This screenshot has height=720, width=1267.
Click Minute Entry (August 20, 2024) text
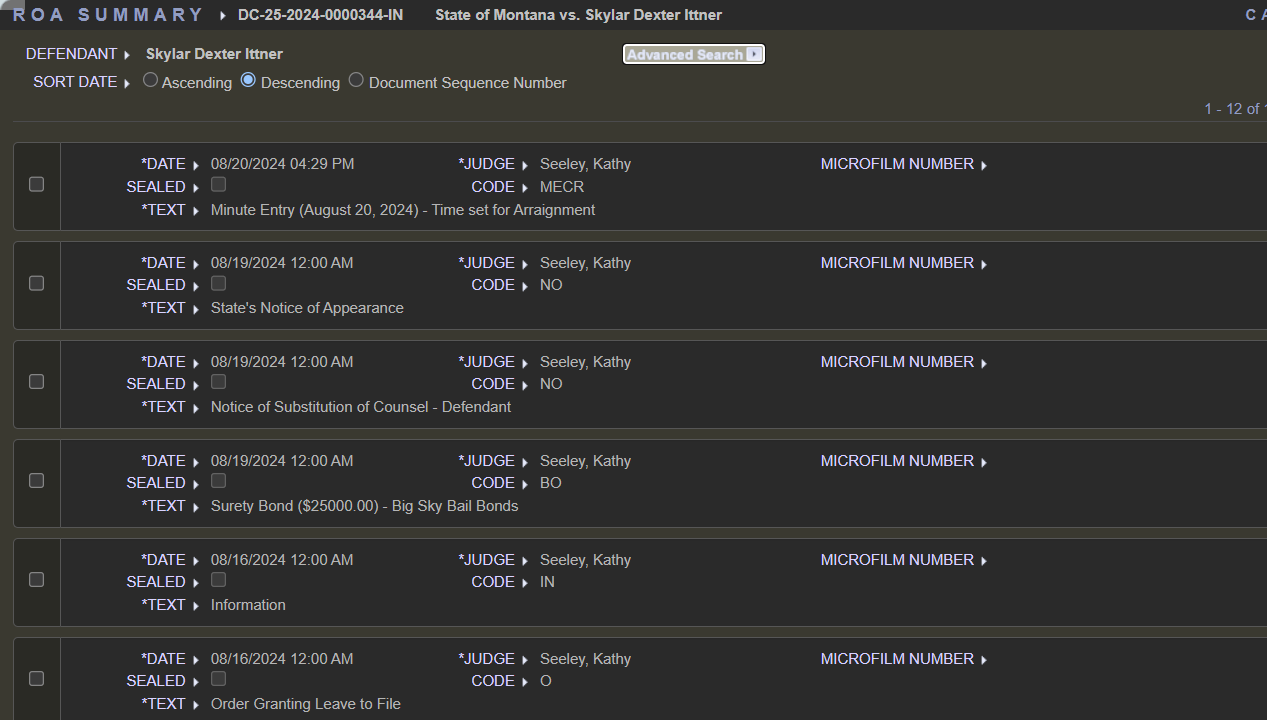point(403,210)
